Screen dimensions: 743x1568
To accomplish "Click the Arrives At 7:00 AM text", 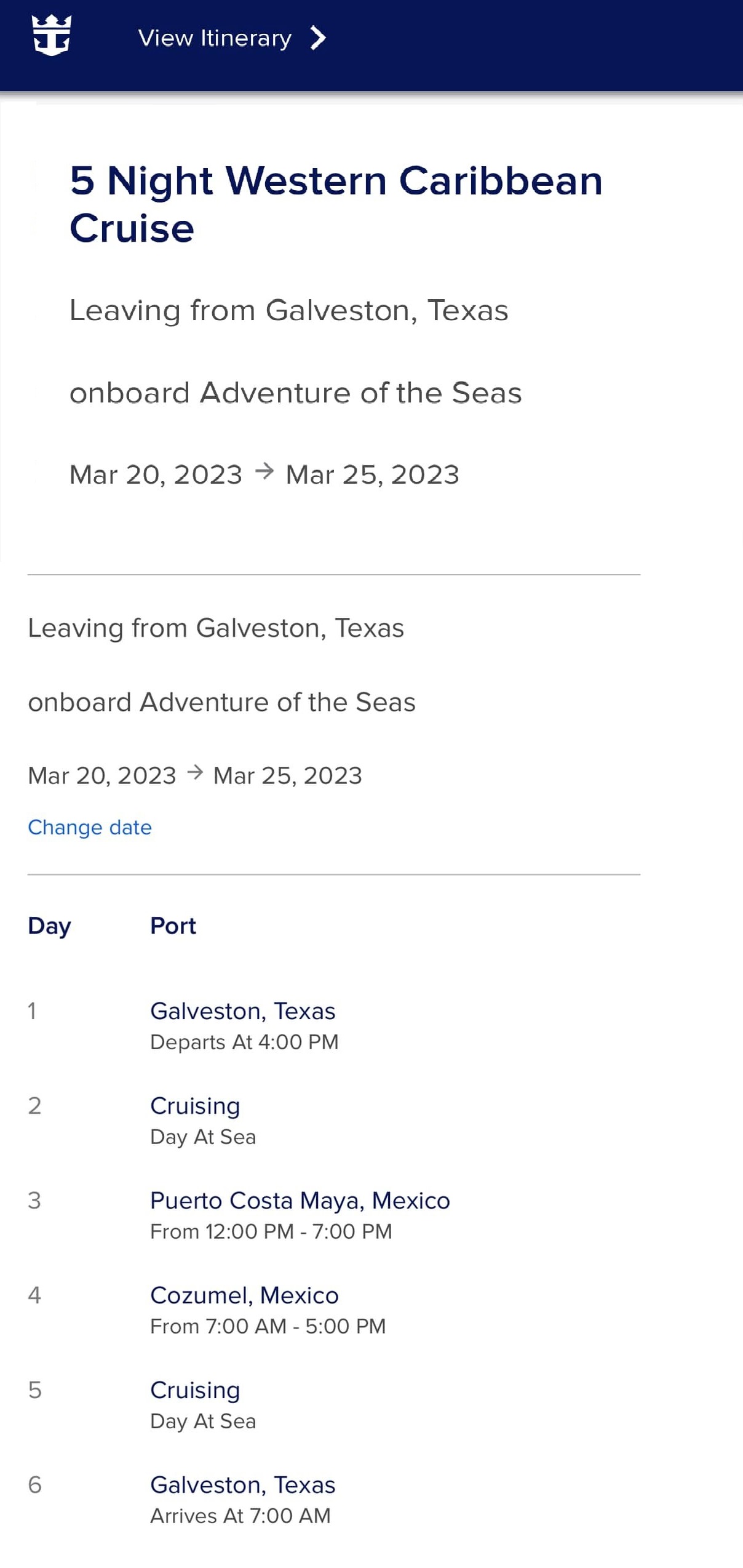I will [x=240, y=1516].
